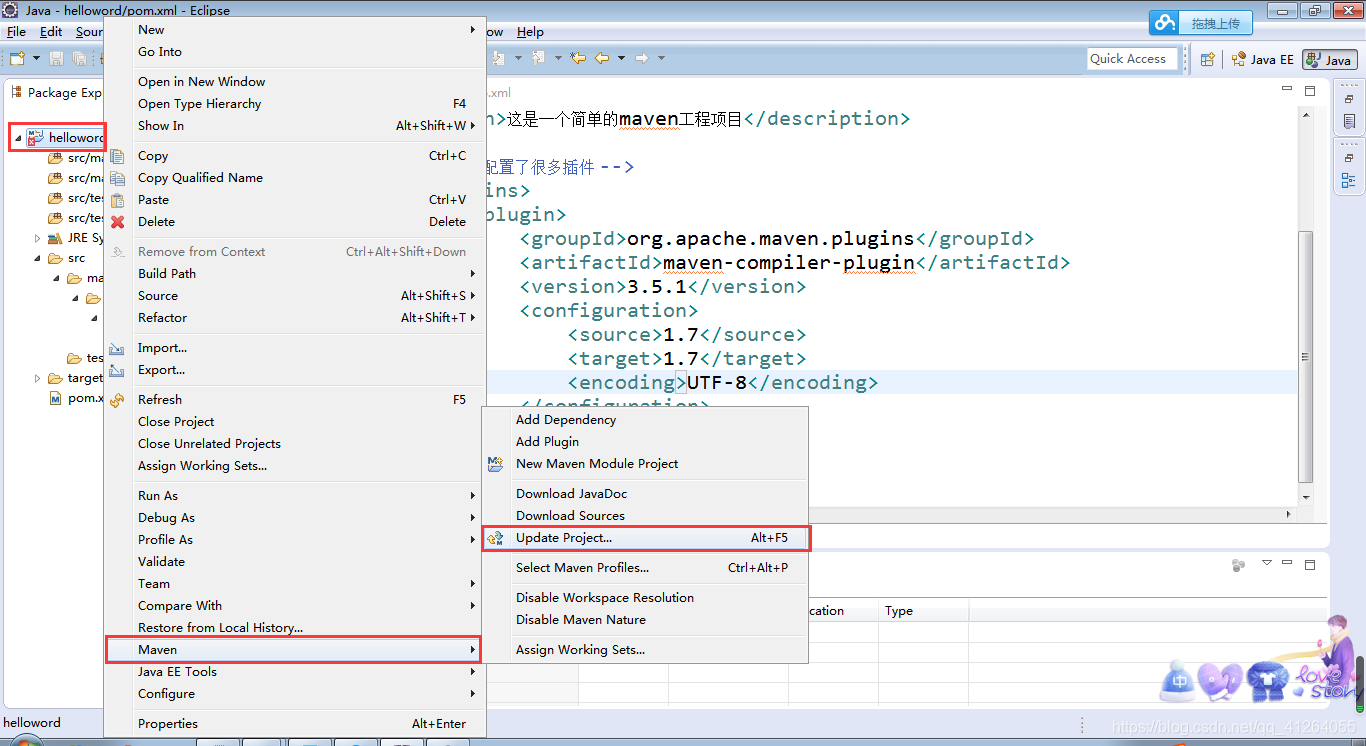Click the cloud upload widget icon
1366x746 pixels.
pyautogui.click(x=1164, y=22)
